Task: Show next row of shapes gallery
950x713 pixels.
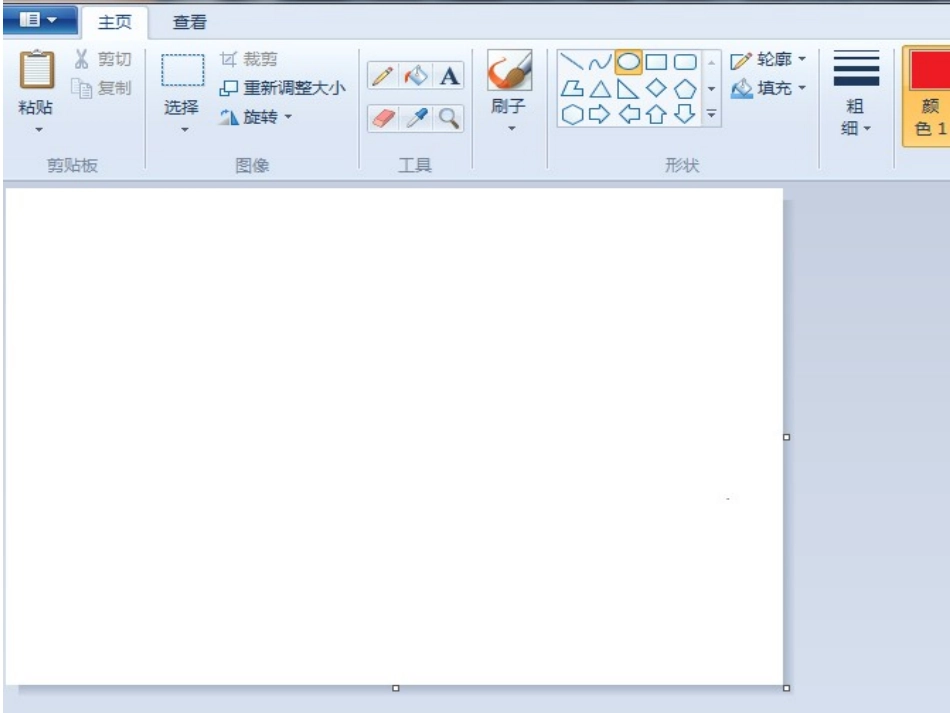Action: coord(711,88)
